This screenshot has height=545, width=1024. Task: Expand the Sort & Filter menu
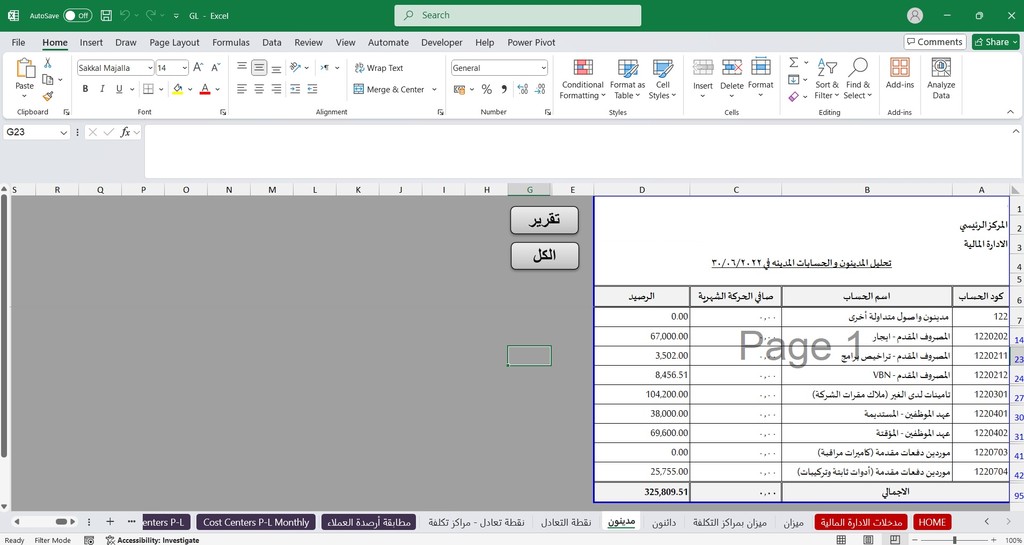point(827,78)
